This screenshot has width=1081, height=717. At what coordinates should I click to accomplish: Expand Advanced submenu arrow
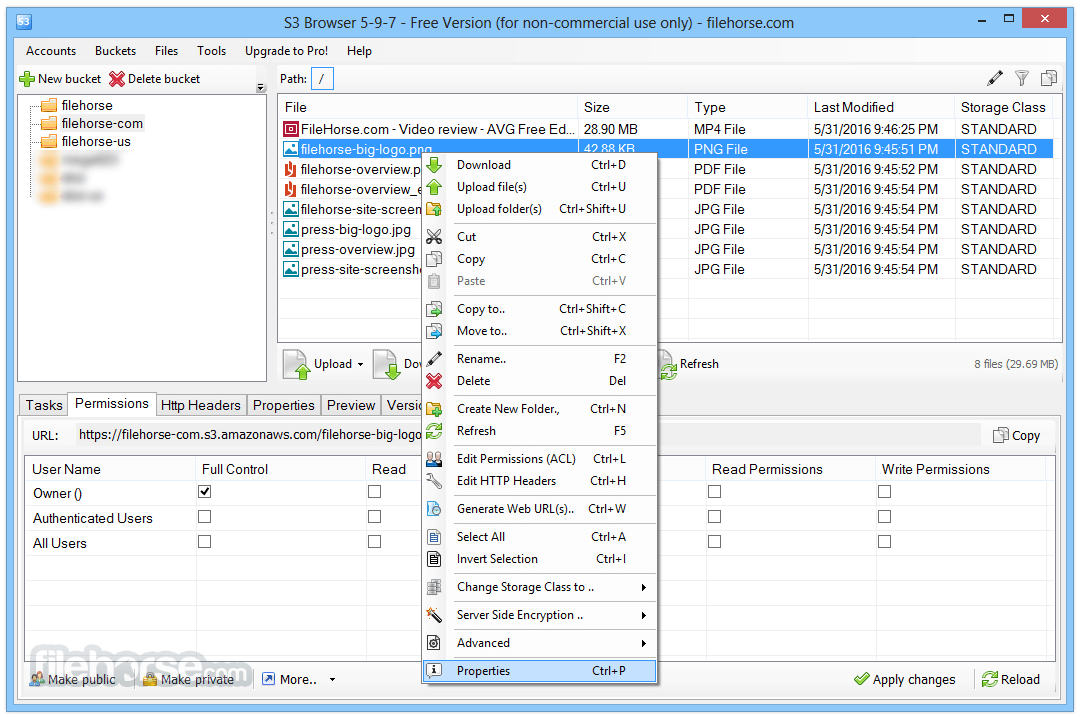click(643, 643)
